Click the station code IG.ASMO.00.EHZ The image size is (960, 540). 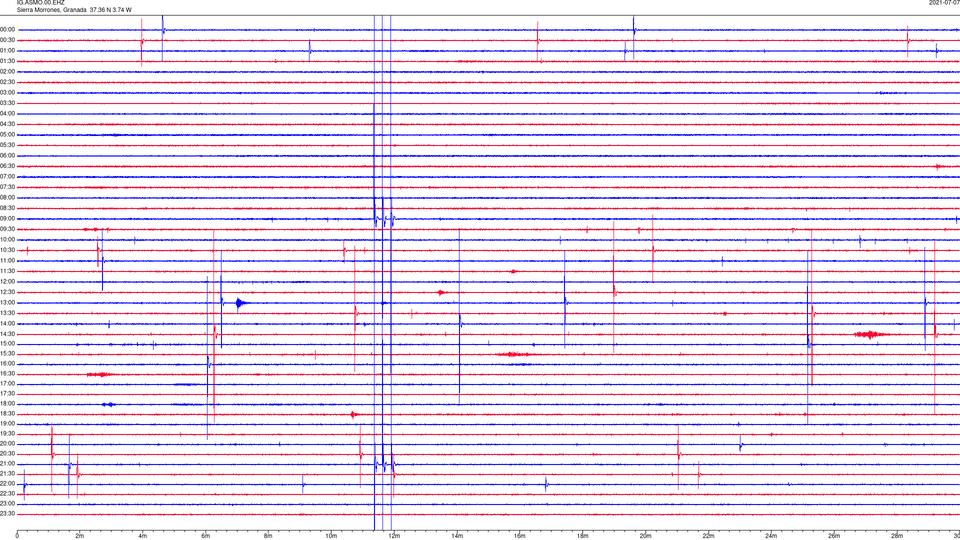(x=40, y=3)
